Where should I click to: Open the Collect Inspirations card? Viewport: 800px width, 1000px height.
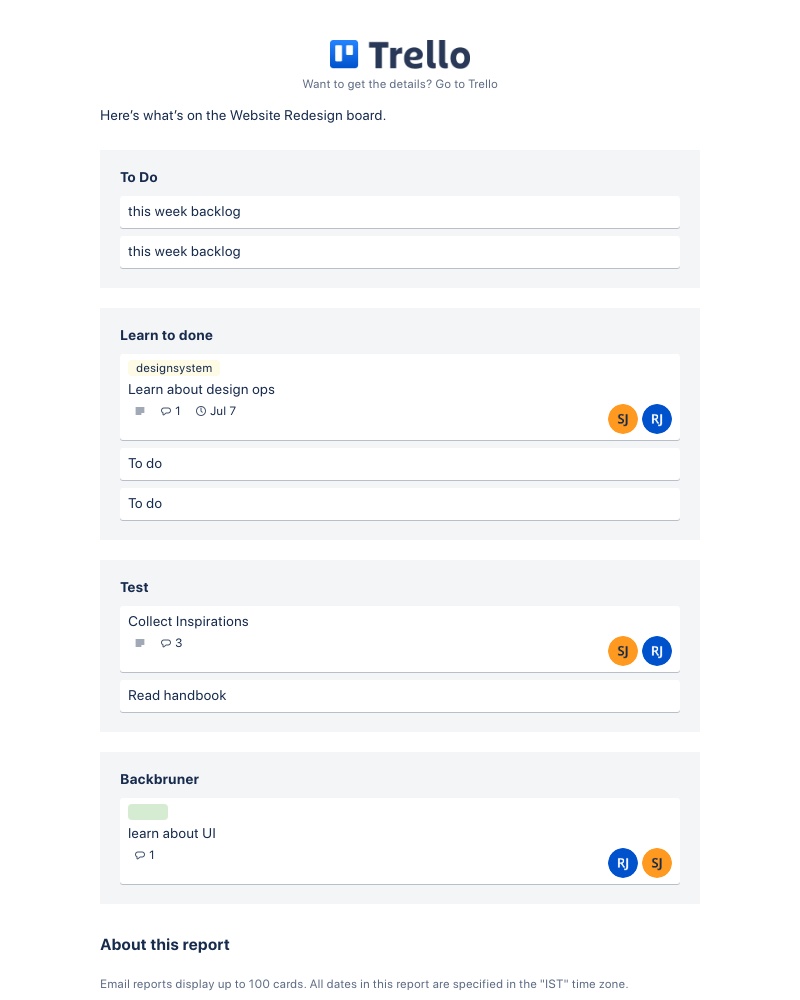188,621
